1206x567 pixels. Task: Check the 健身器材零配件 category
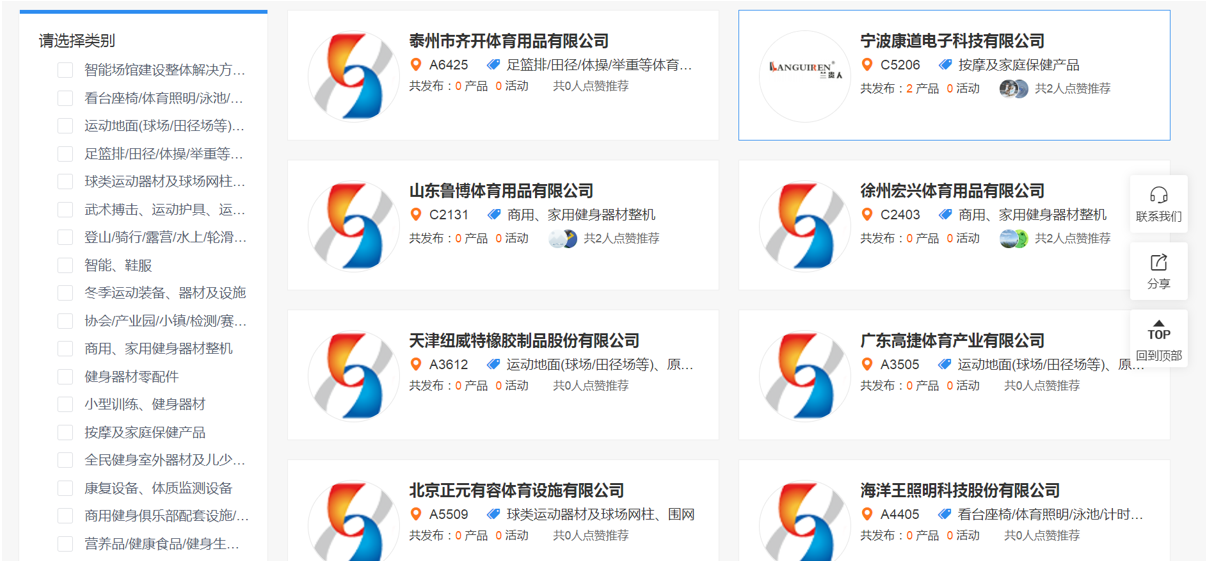pyautogui.click(x=65, y=377)
